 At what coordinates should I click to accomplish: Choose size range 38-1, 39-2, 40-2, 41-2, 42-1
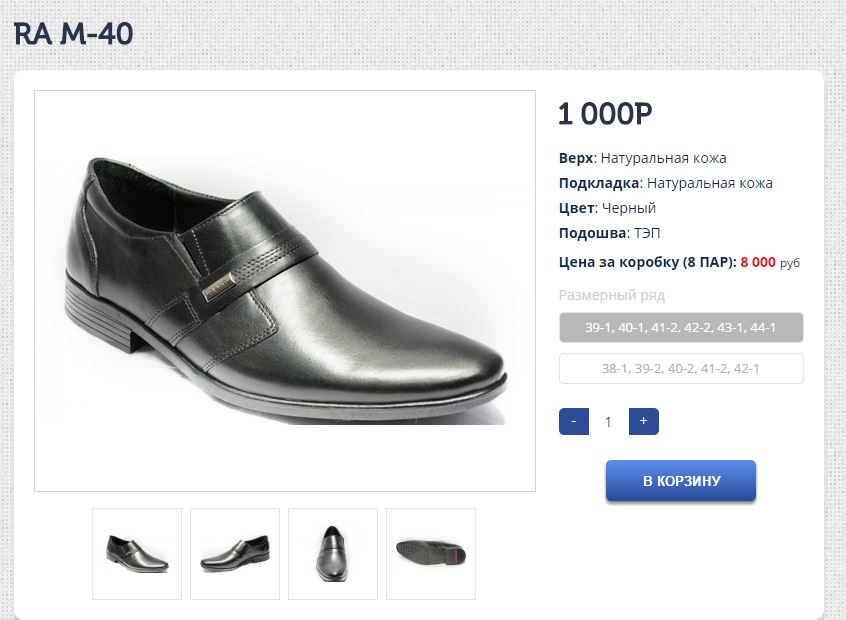click(x=681, y=368)
